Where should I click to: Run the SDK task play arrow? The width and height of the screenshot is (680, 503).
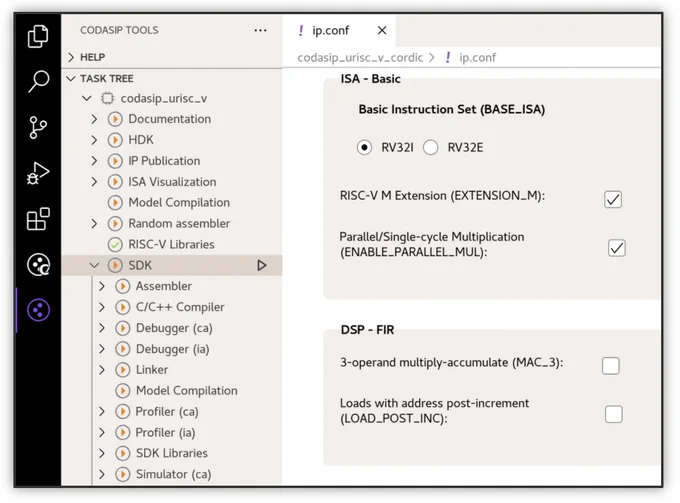[x=262, y=265]
